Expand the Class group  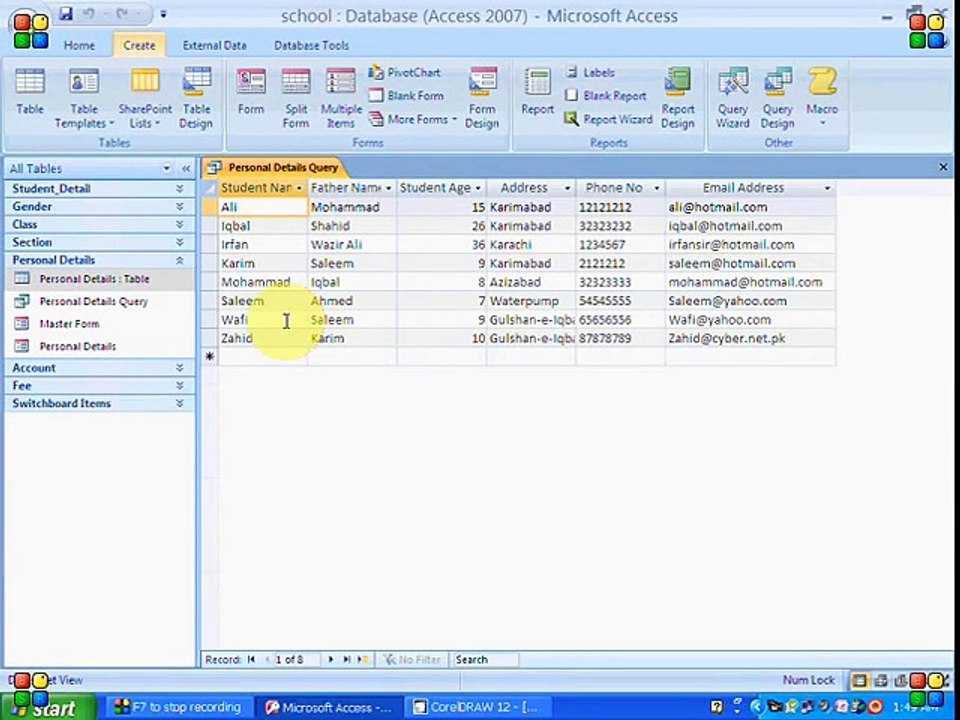click(x=179, y=224)
